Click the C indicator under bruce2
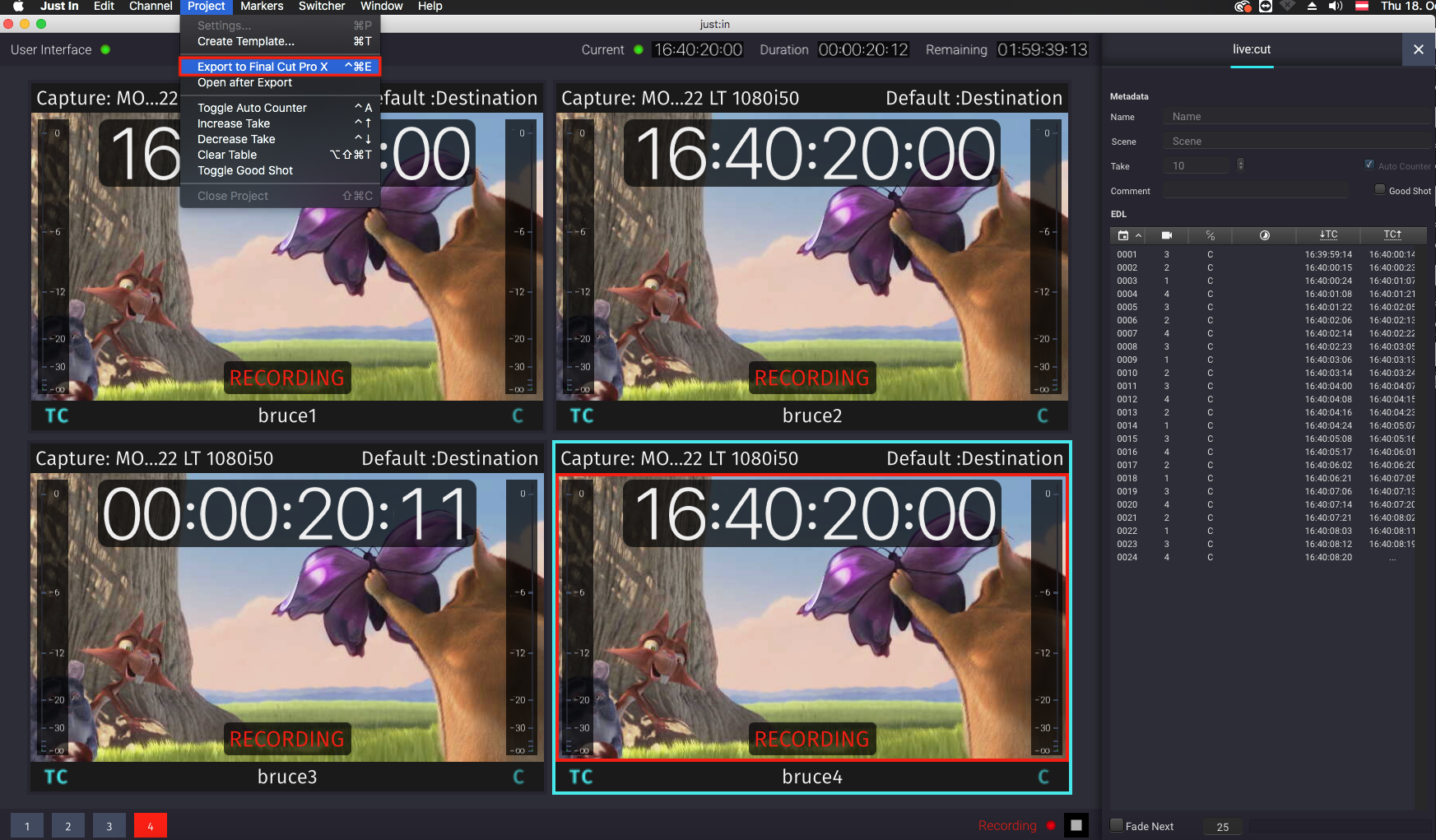This screenshot has height=840, width=1436. (x=1043, y=415)
